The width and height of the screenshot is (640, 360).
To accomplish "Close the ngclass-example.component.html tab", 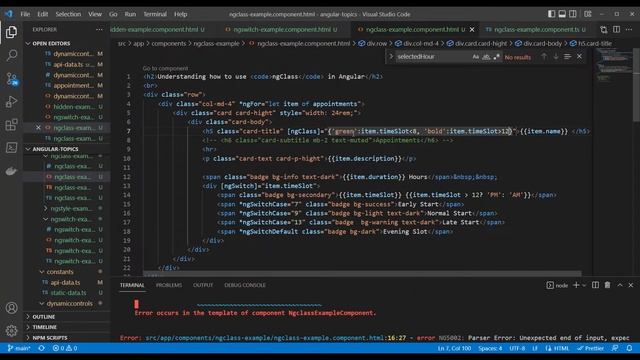I will point(472,29).
